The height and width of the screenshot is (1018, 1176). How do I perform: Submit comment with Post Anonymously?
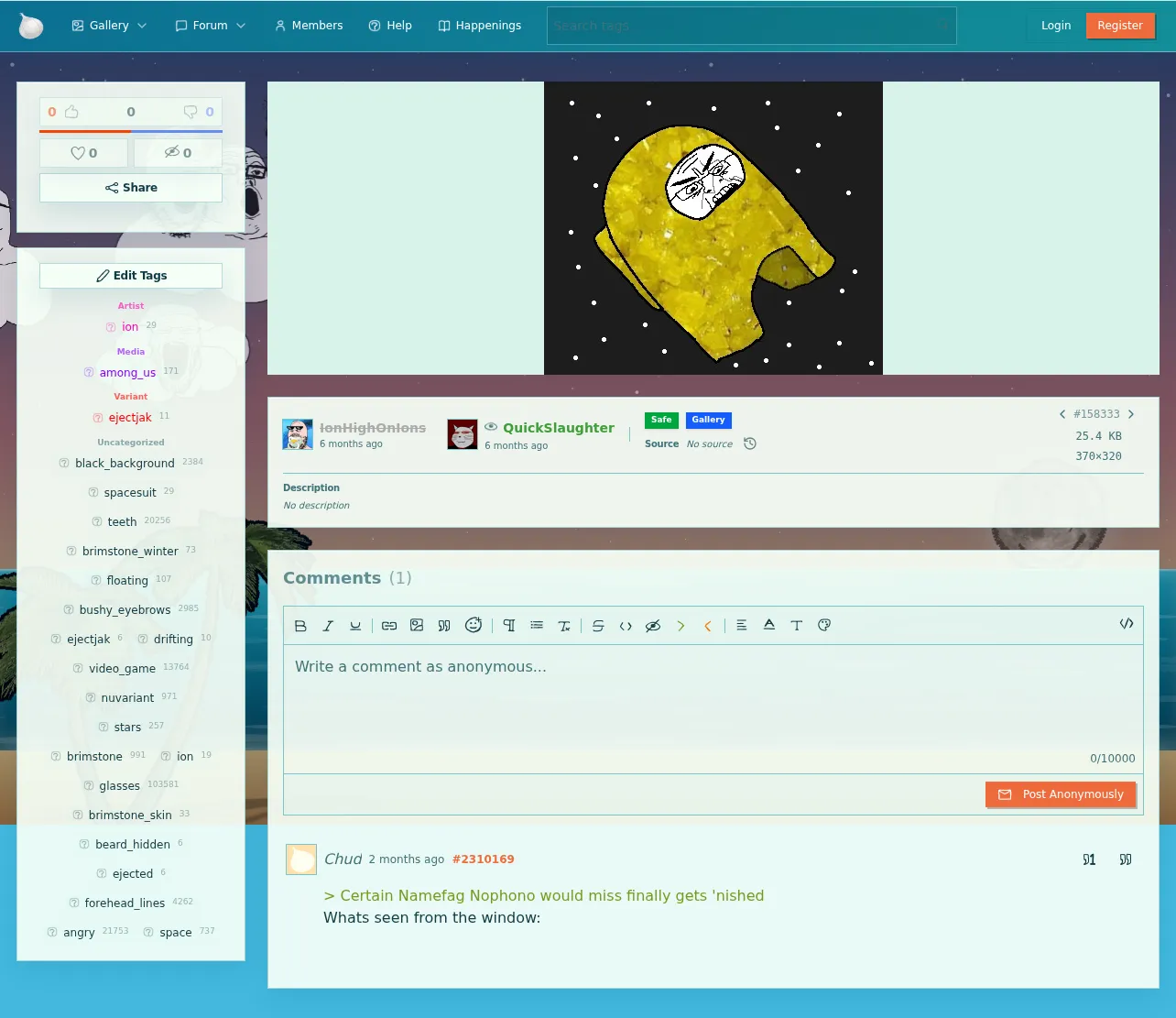(x=1061, y=794)
